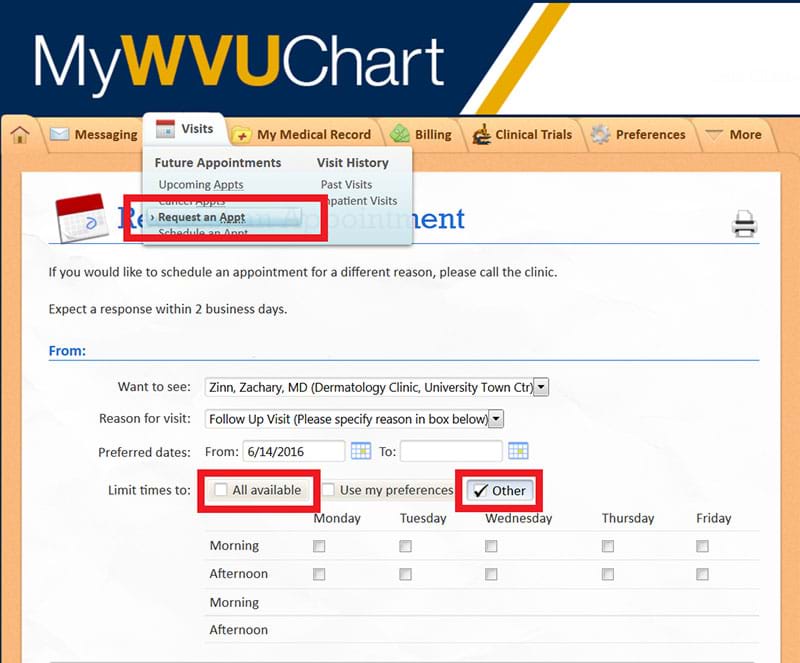The image size is (800, 663).
Task: Enable Use my preferences checkbox
Action: (329, 490)
